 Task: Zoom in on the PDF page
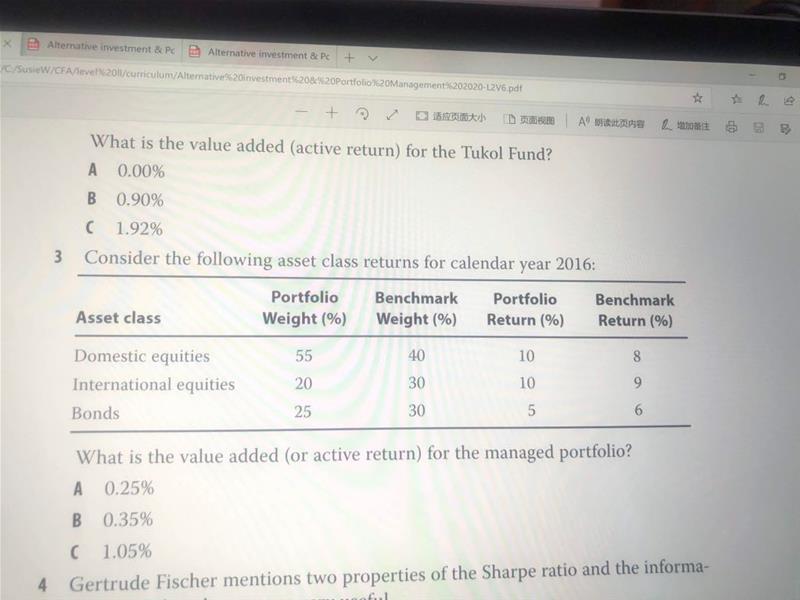point(332,113)
